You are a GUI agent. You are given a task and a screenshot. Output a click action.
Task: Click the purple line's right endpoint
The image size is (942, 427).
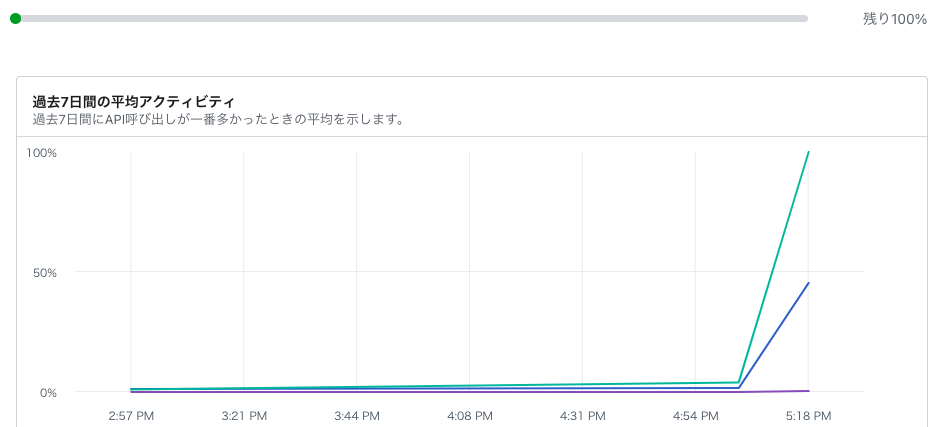pos(808,391)
